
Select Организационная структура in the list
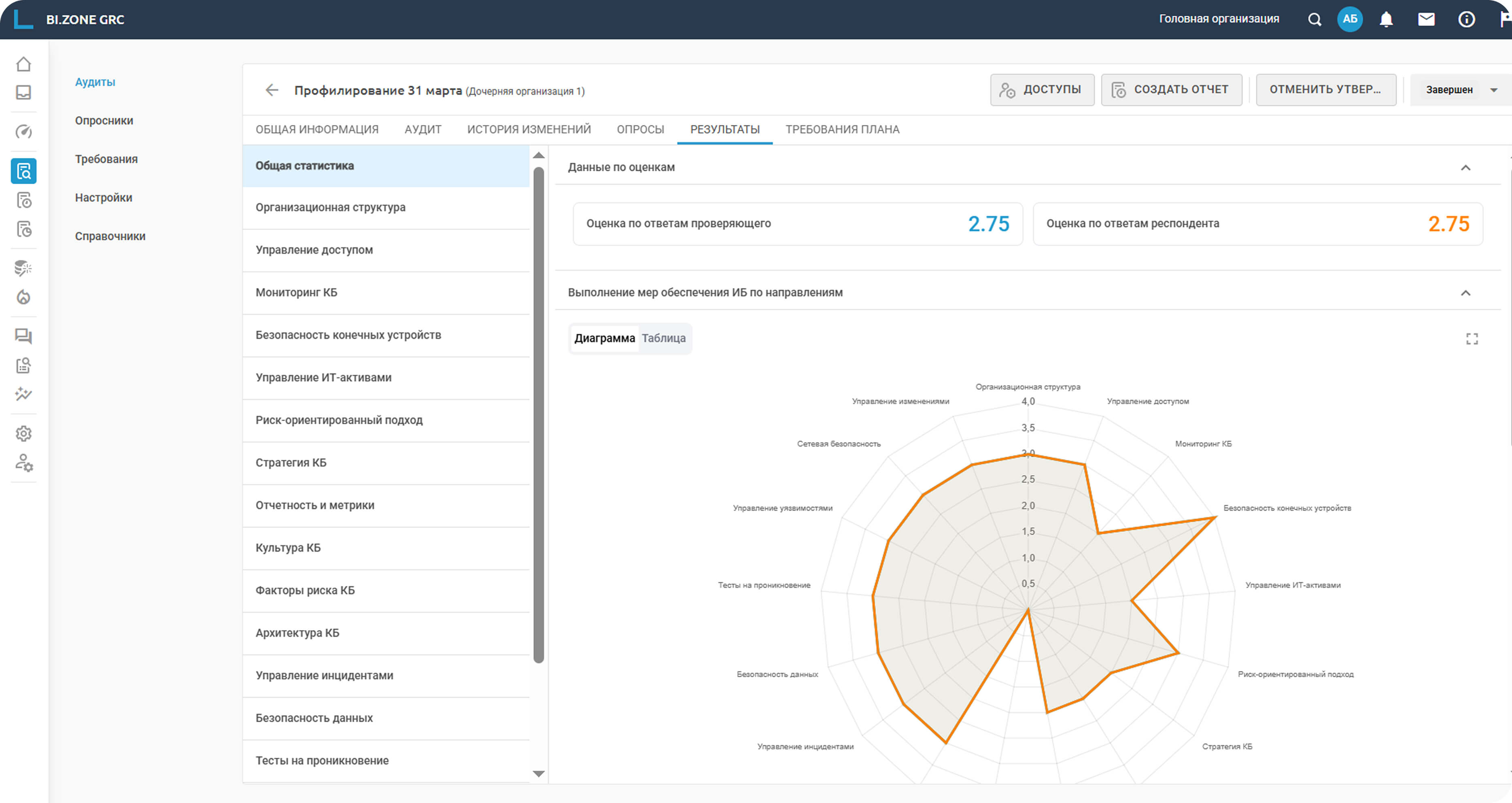[386, 208]
